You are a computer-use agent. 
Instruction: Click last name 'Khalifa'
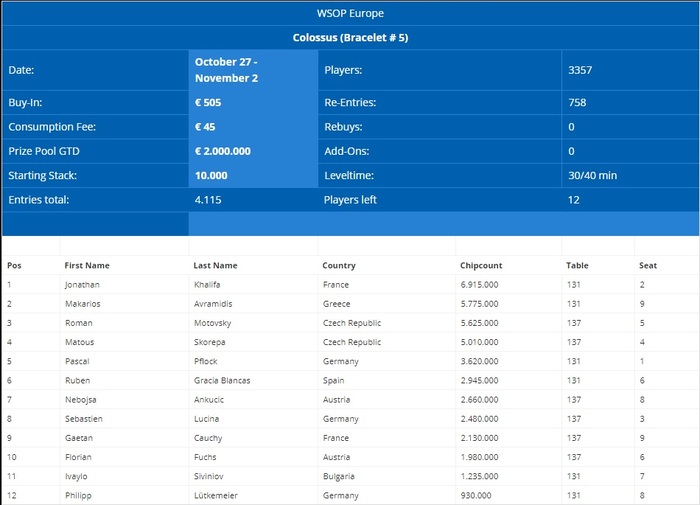point(207,285)
